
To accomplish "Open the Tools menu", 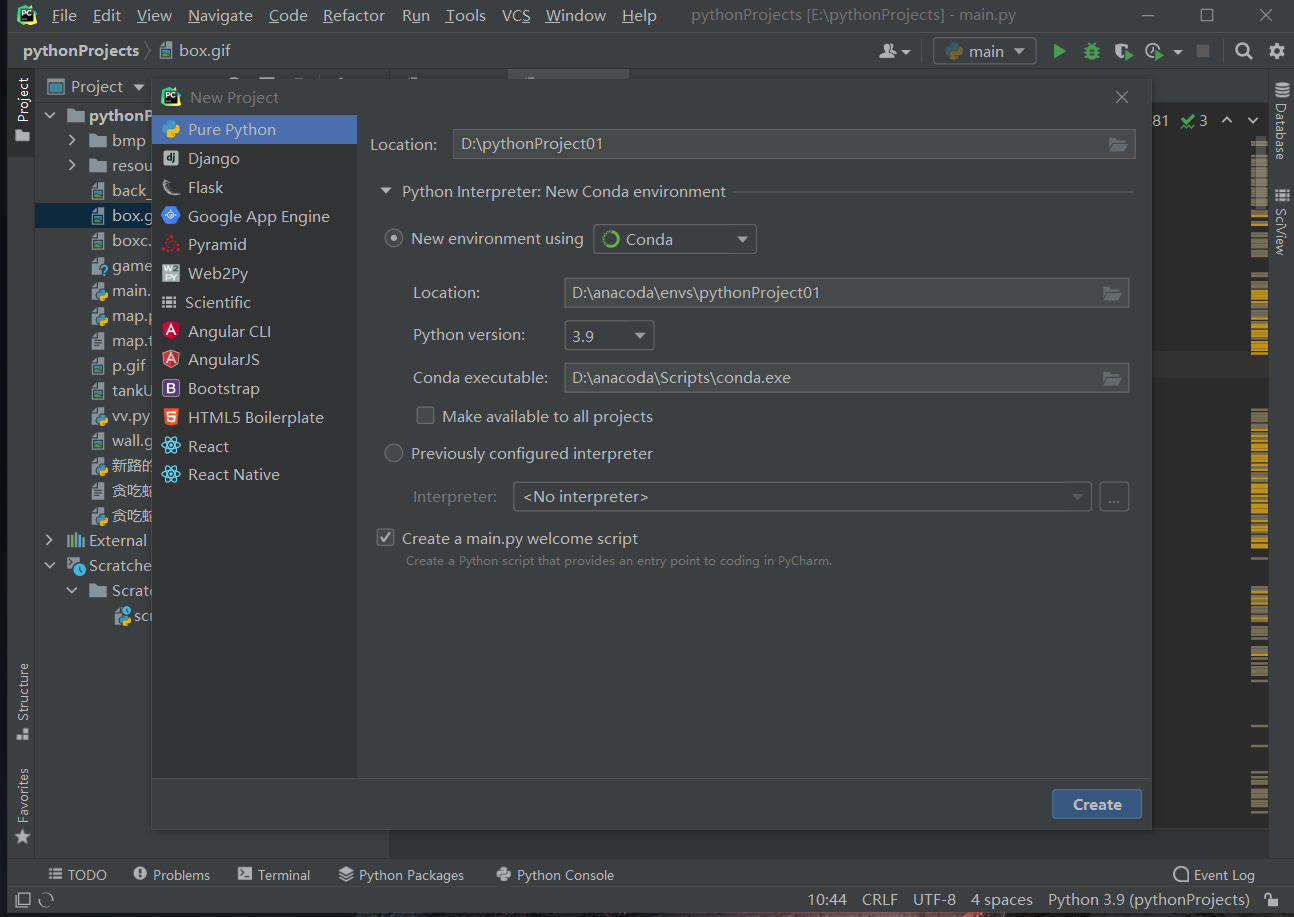I will [465, 16].
